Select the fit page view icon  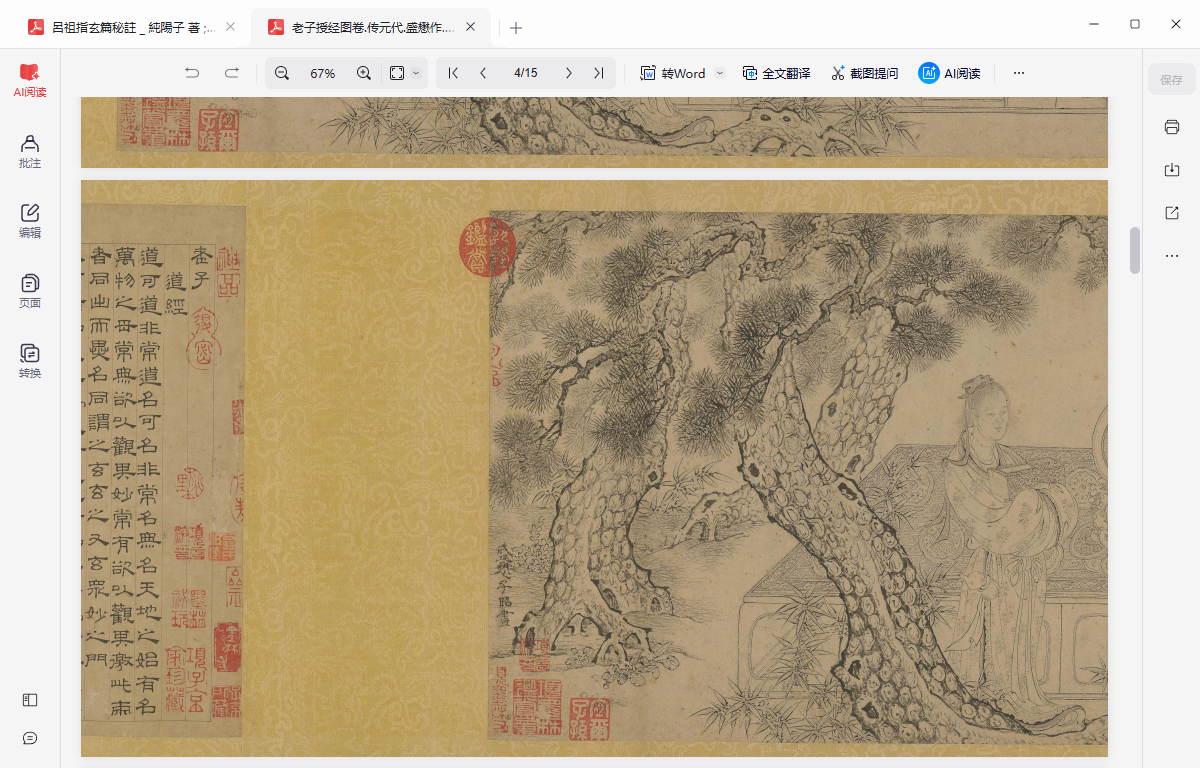[x=397, y=73]
